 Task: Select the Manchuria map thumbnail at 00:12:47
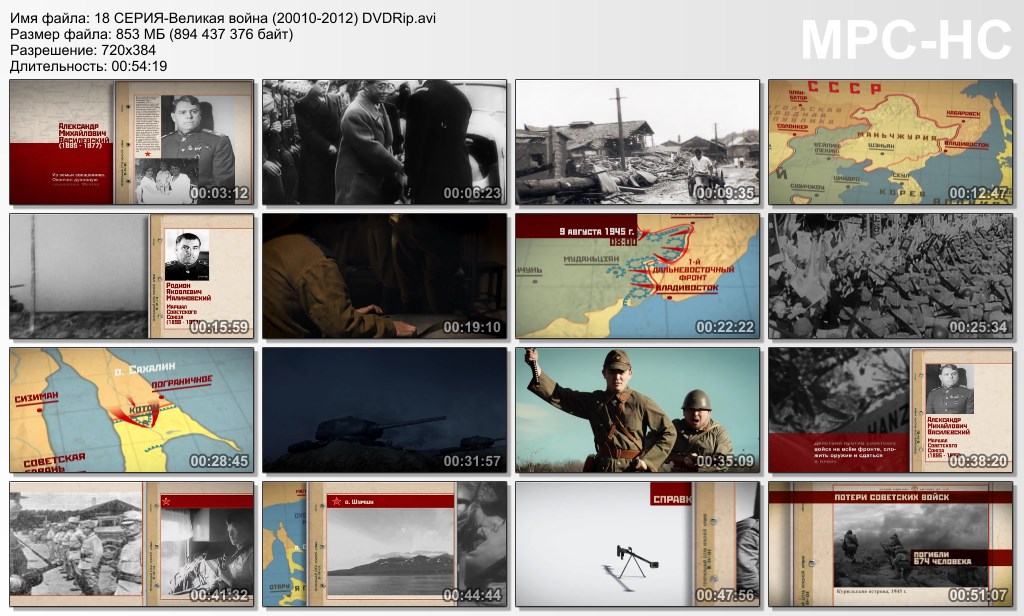890,142
